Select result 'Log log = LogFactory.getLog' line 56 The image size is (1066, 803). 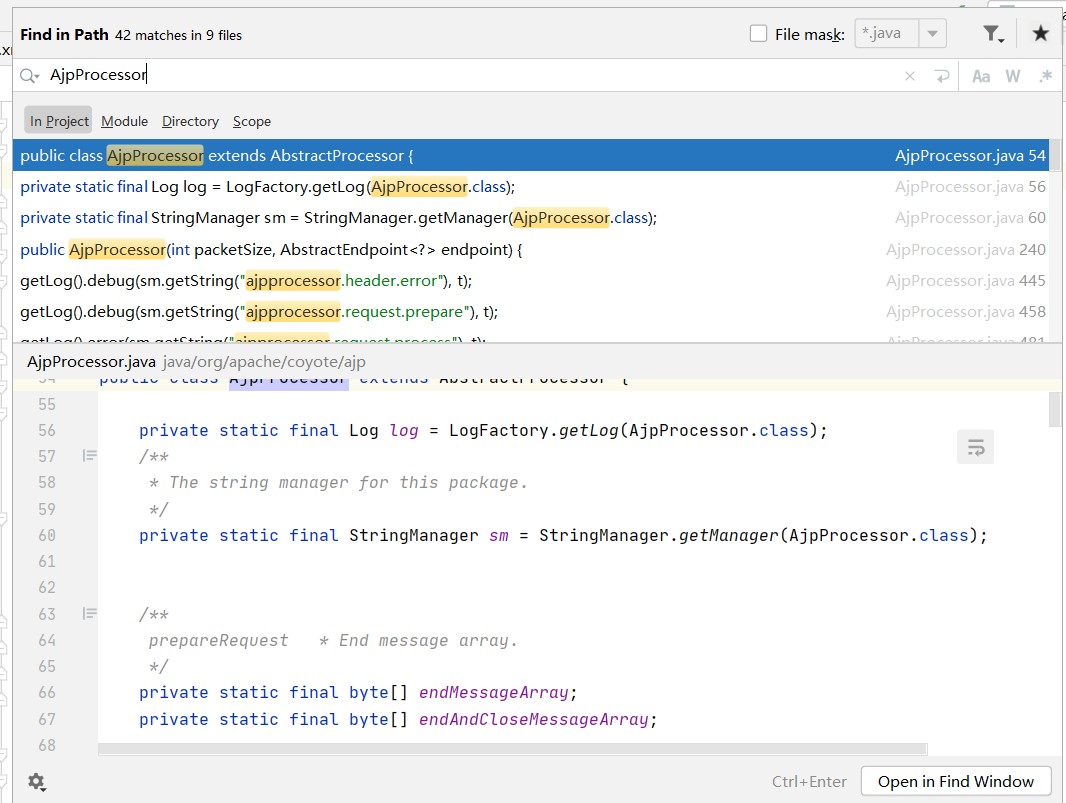pyautogui.click(x=530, y=187)
